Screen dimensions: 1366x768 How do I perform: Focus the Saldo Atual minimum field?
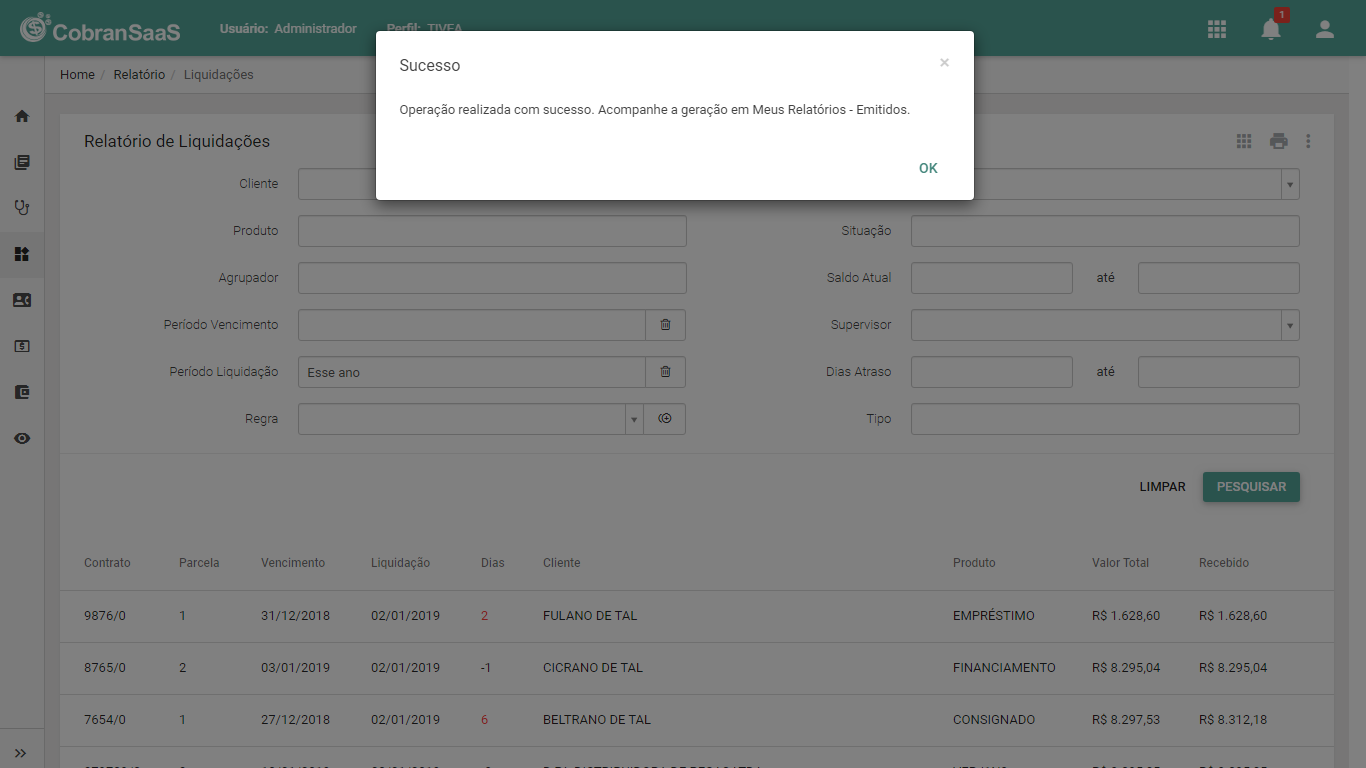(992, 278)
